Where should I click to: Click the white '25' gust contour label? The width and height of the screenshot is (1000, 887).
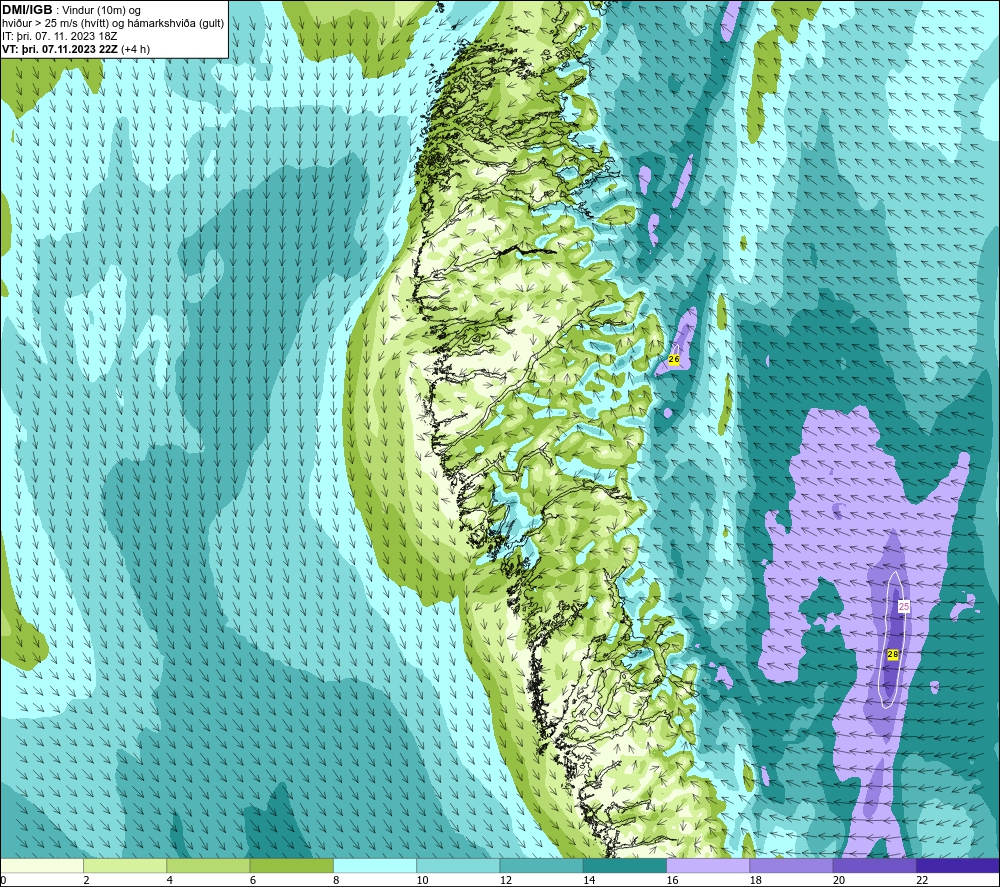point(904,606)
